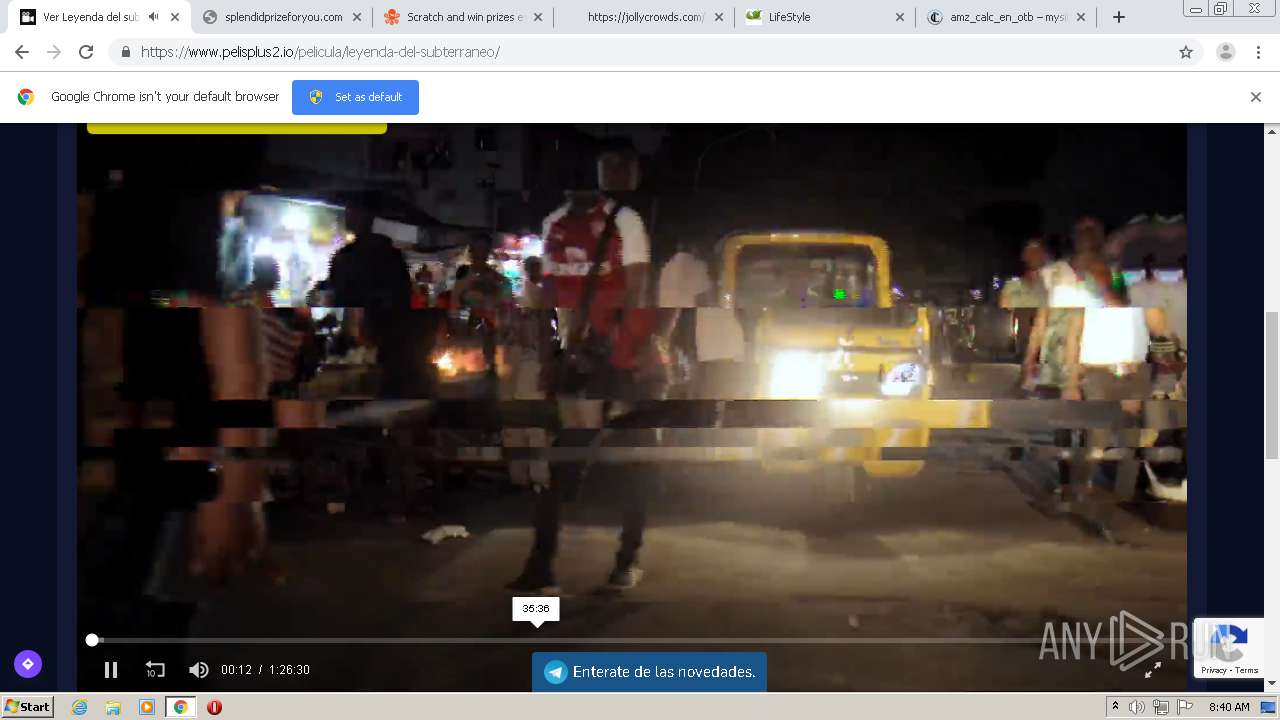Toggle video fullscreen mode
1280x720 pixels.
coord(1152,670)
